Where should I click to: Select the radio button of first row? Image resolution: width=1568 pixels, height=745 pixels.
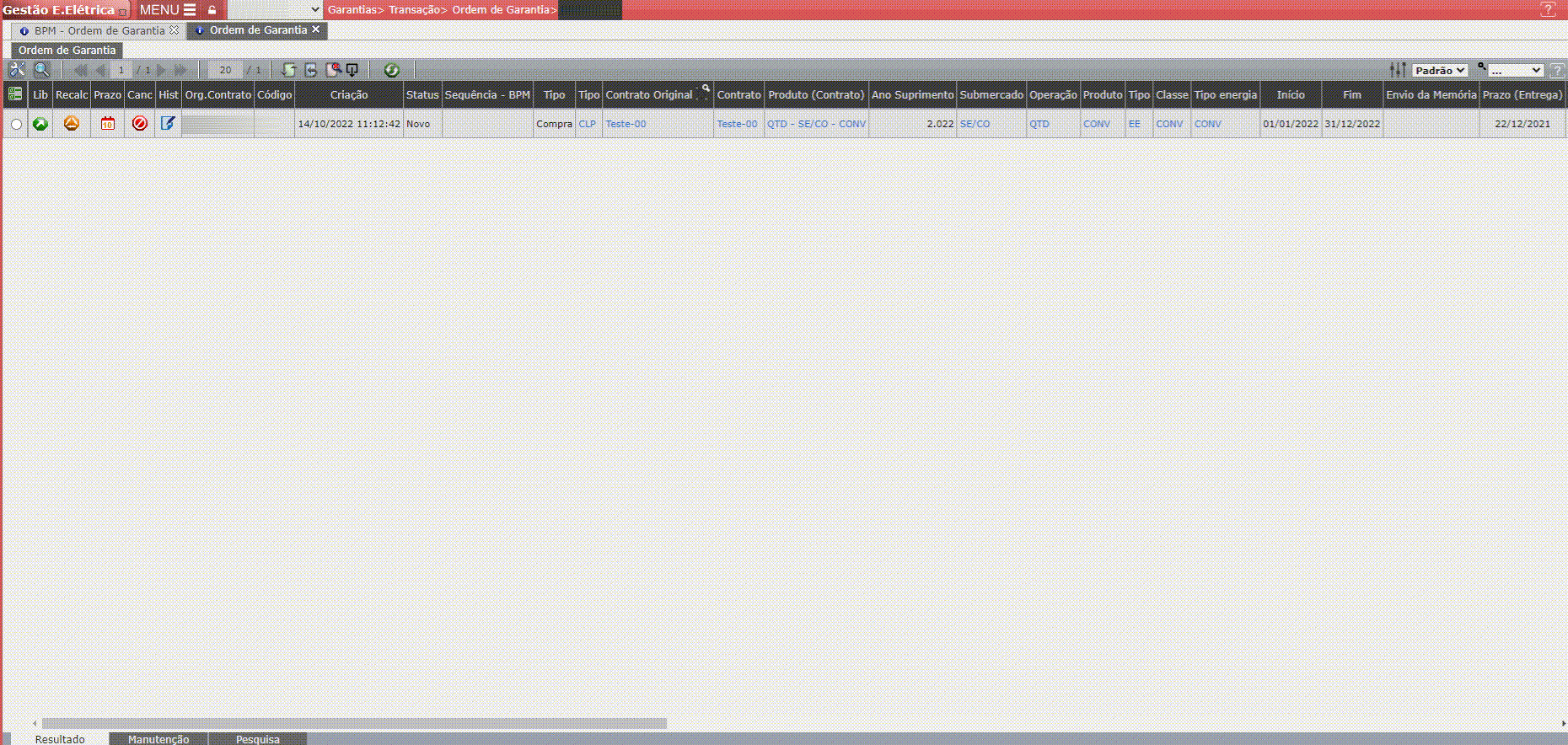tap(16, 125)
